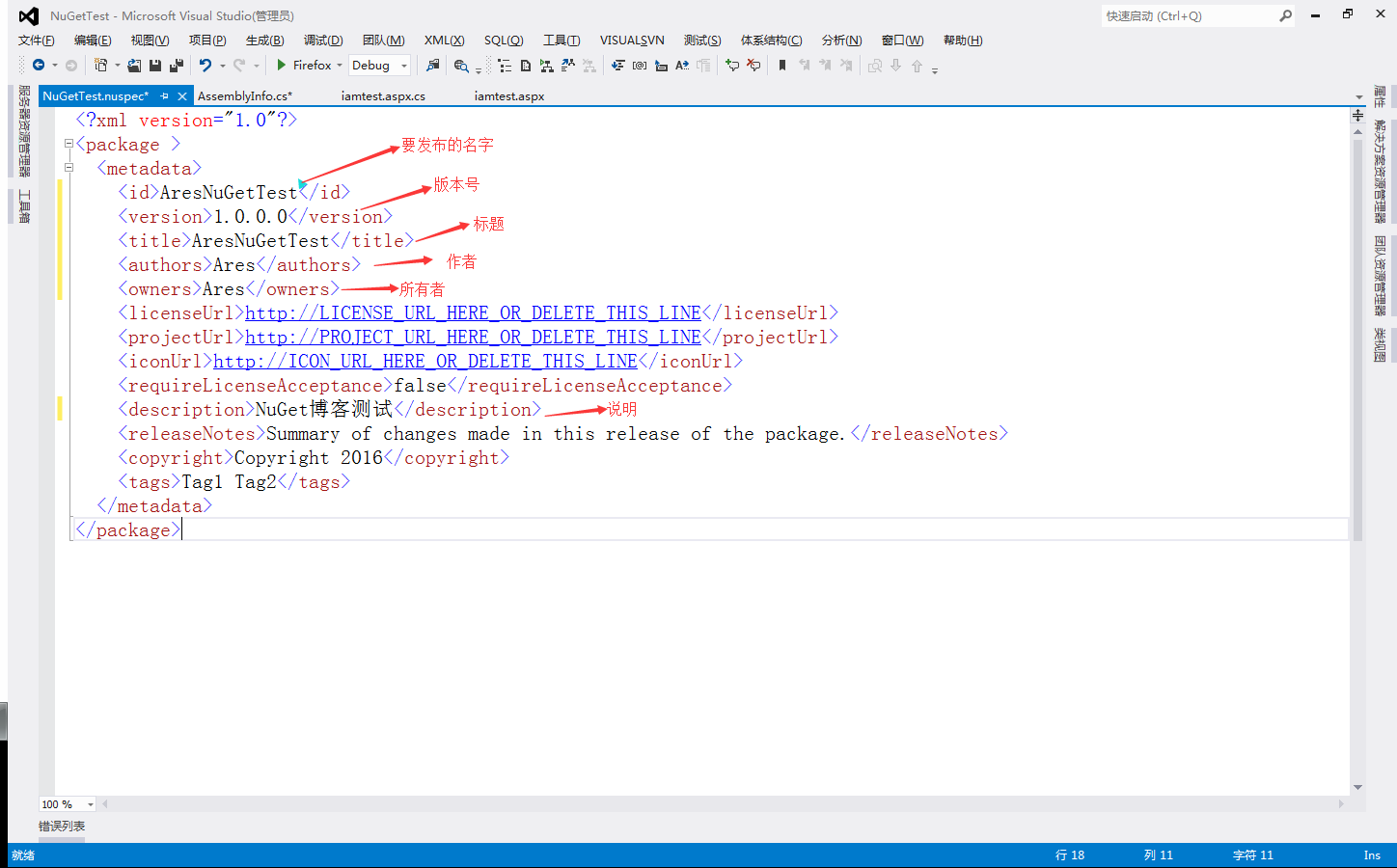Click the document page toolbar icon
The width and height of the screenshot is (1397, 868).
tap(526, 66)
